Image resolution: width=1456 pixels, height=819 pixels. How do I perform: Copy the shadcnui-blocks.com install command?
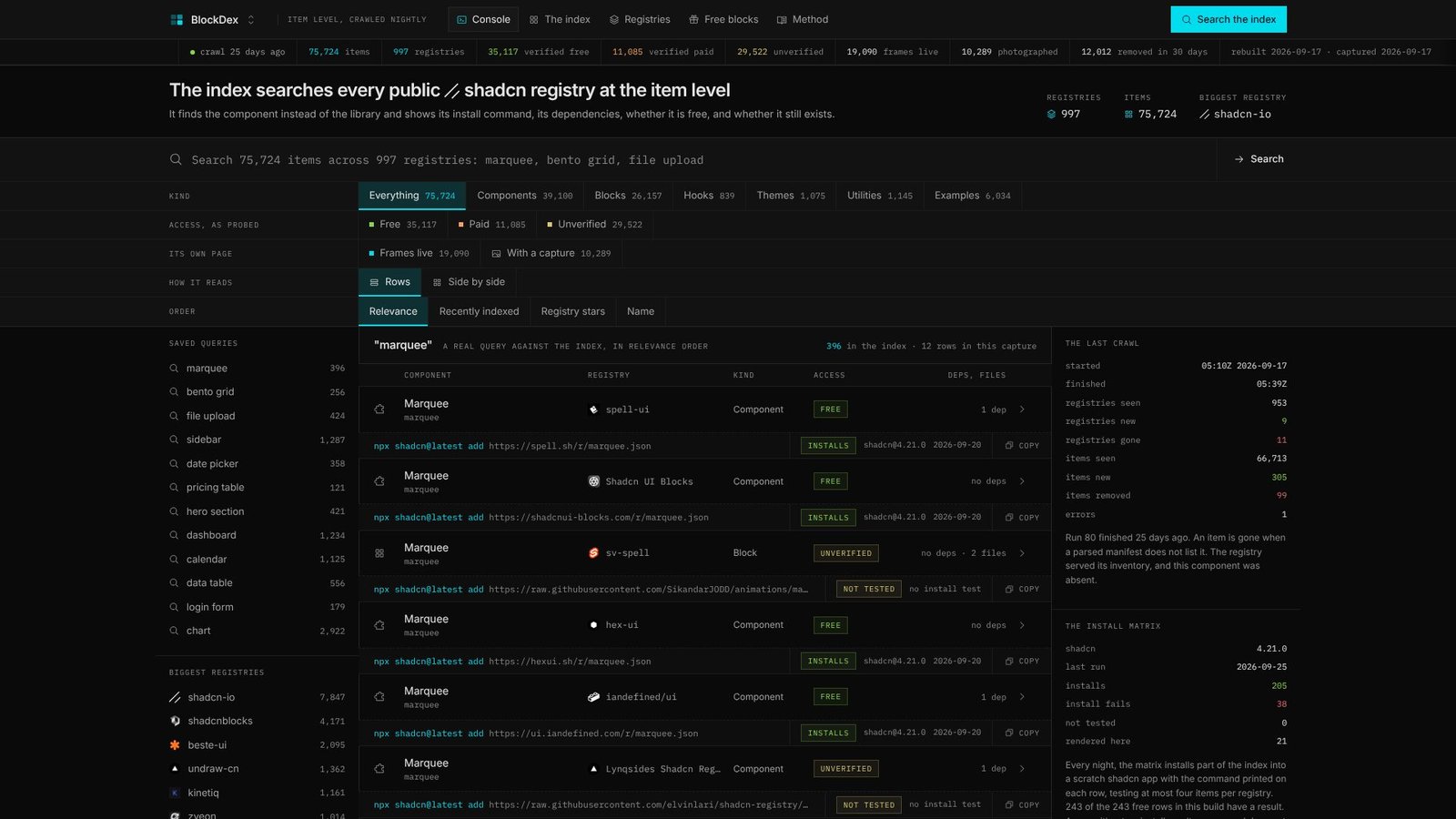[x=1022, y=518]
